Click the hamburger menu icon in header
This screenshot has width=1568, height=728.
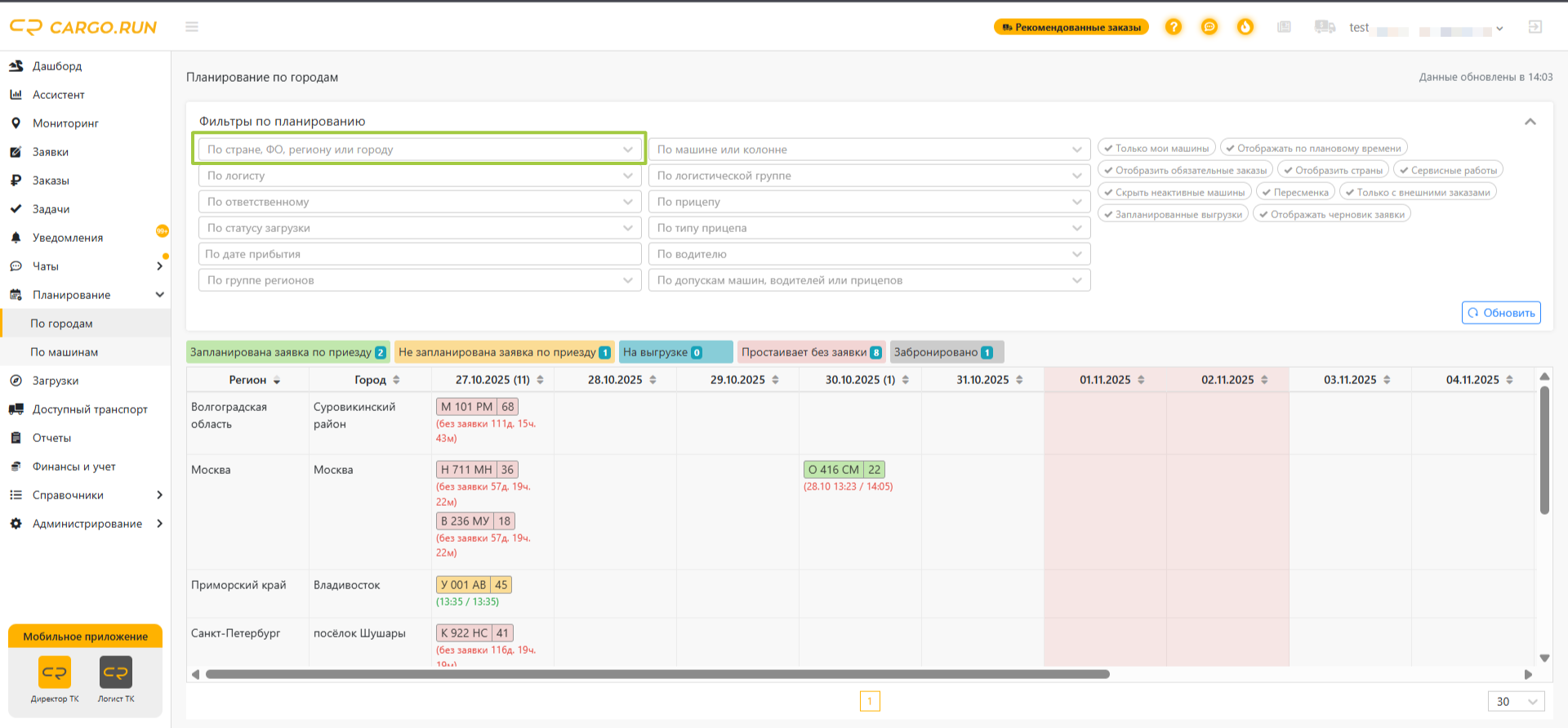click(192, 27)
